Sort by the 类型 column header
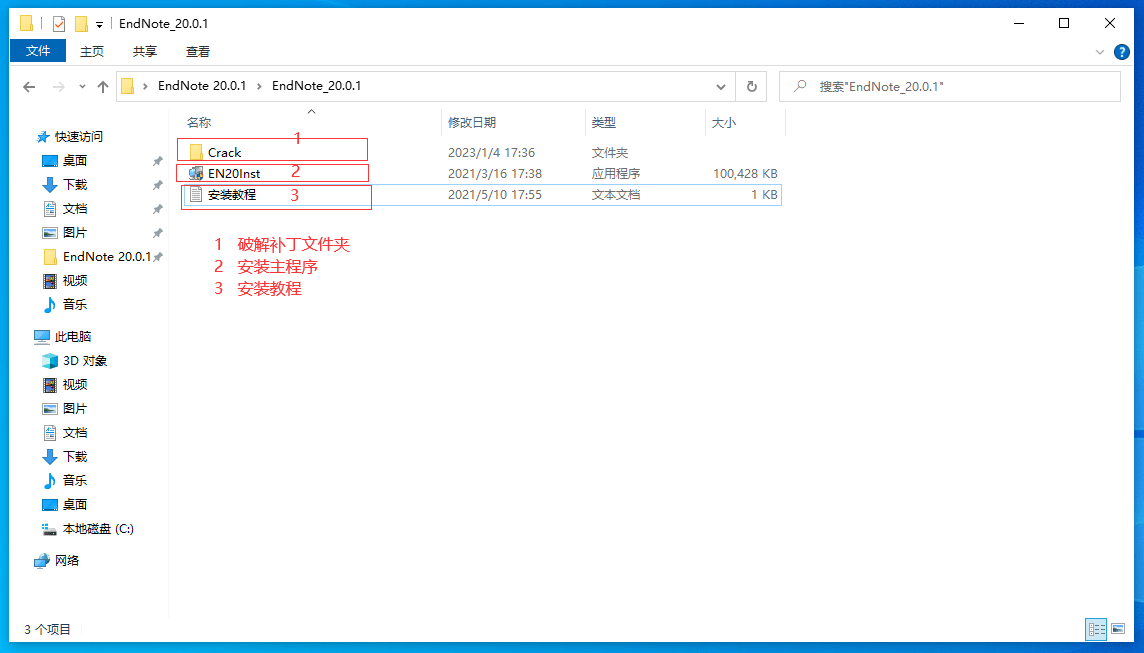The image size is (1144, 653). point(603,123)
